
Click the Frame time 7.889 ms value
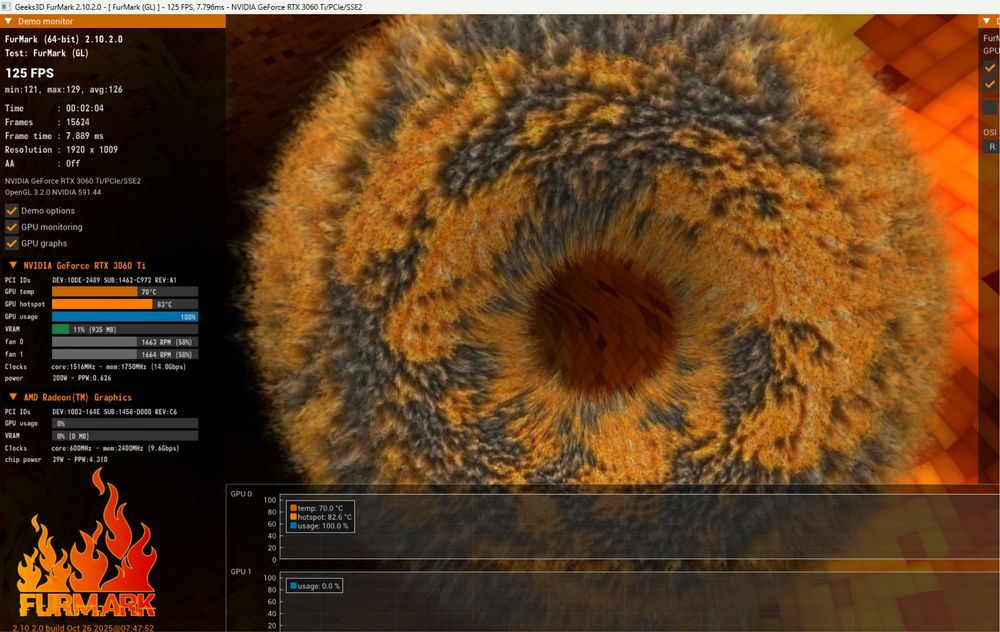[84, 136]
